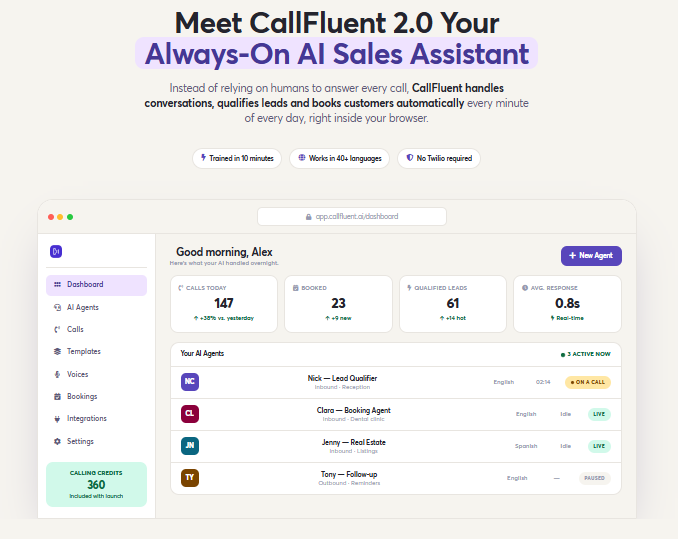Select Jenny — Real Estate agent name

click(353, 442)
